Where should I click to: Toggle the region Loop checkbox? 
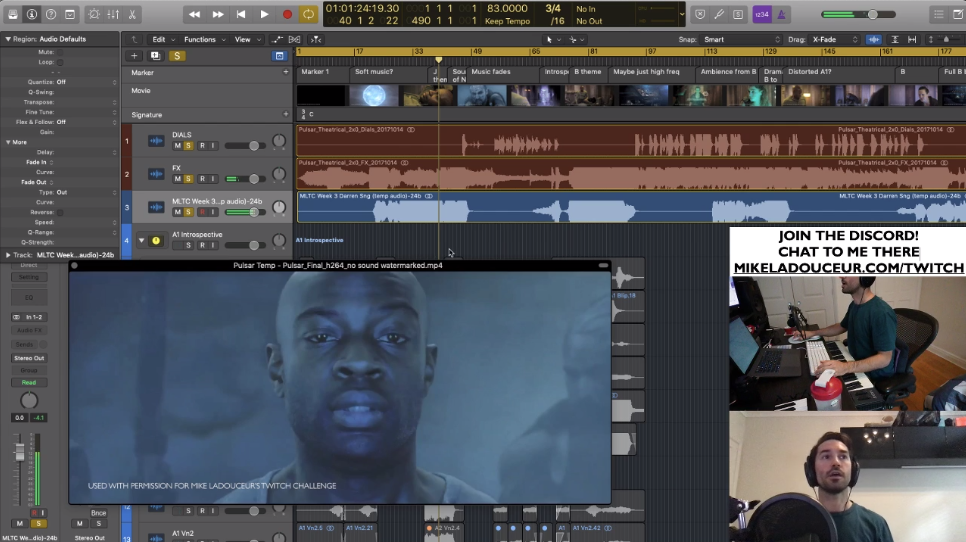pos(60,62)
